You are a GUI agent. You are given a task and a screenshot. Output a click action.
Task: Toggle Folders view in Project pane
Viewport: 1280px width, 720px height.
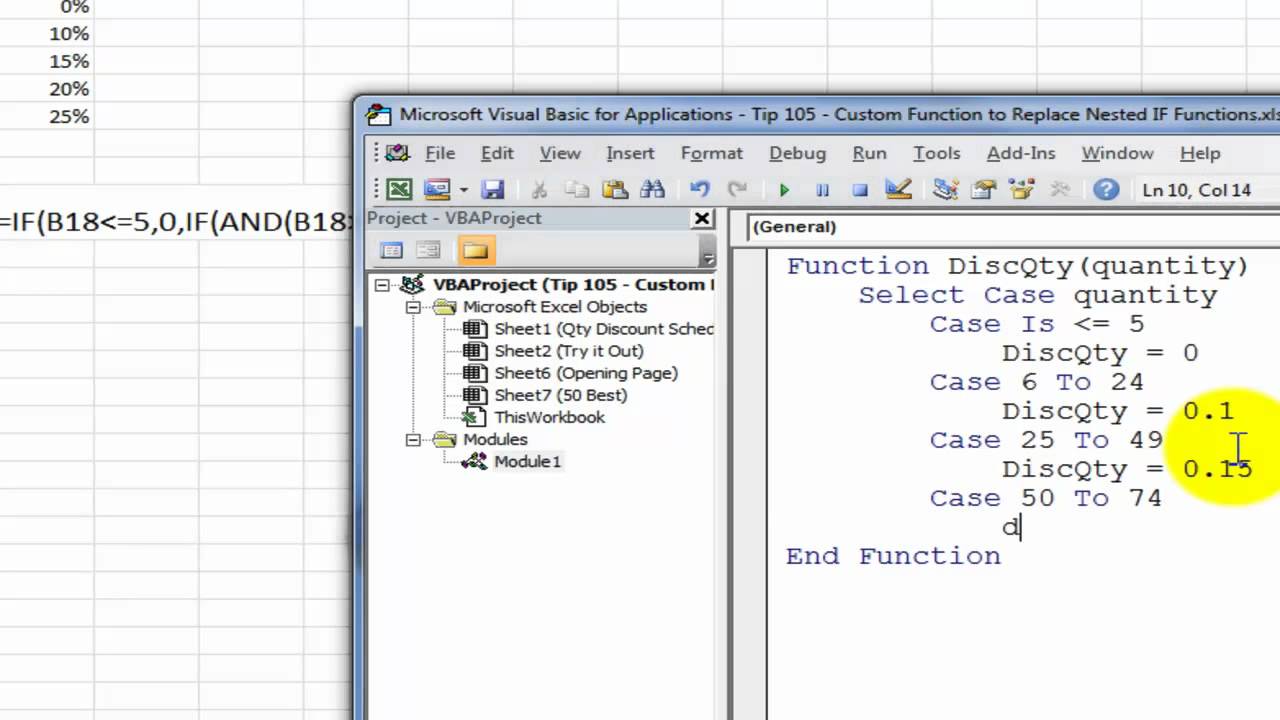pyautogui.click(x=475, y=250)
